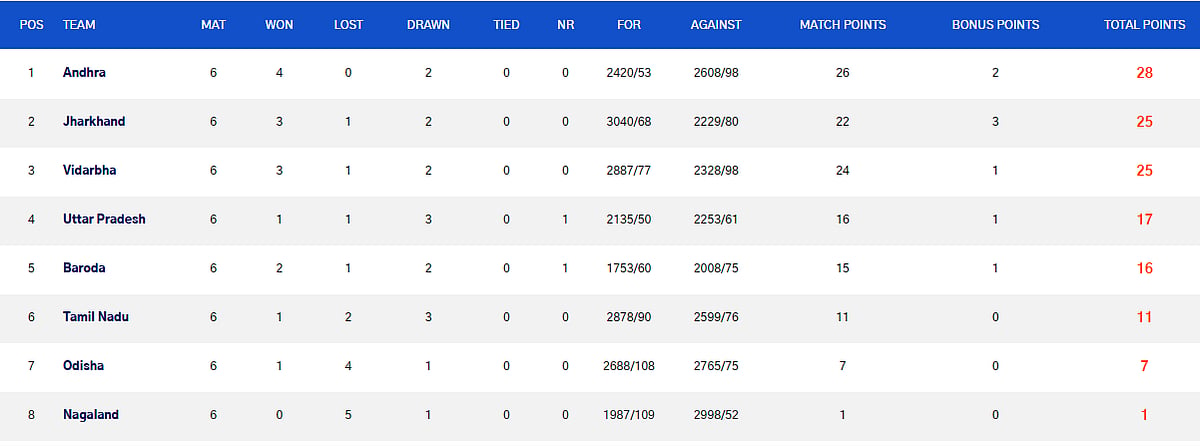1200x447 pixels.
Task: Click Tamil Nadu's FOR value 2878/90
Action: (628, 317)
